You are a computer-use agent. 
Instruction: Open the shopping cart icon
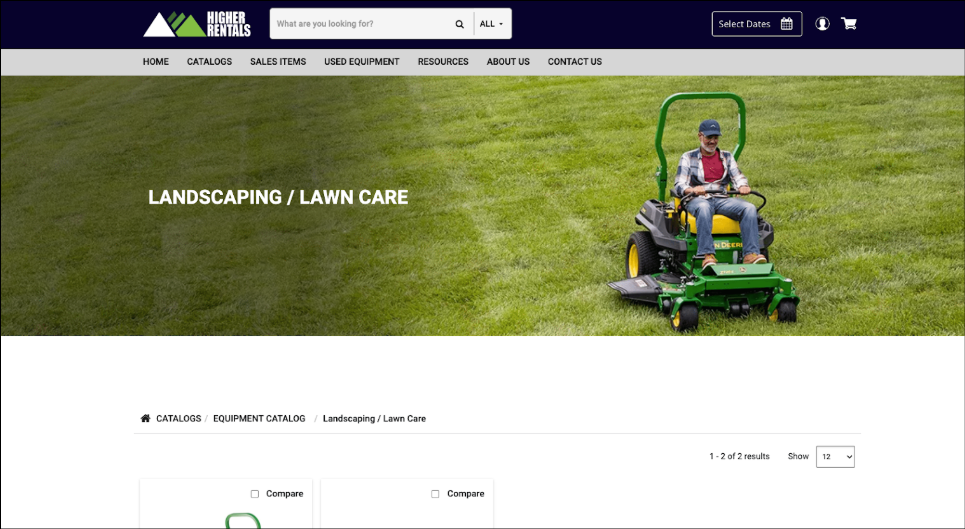pyautogui.click(x=849, y=23)
